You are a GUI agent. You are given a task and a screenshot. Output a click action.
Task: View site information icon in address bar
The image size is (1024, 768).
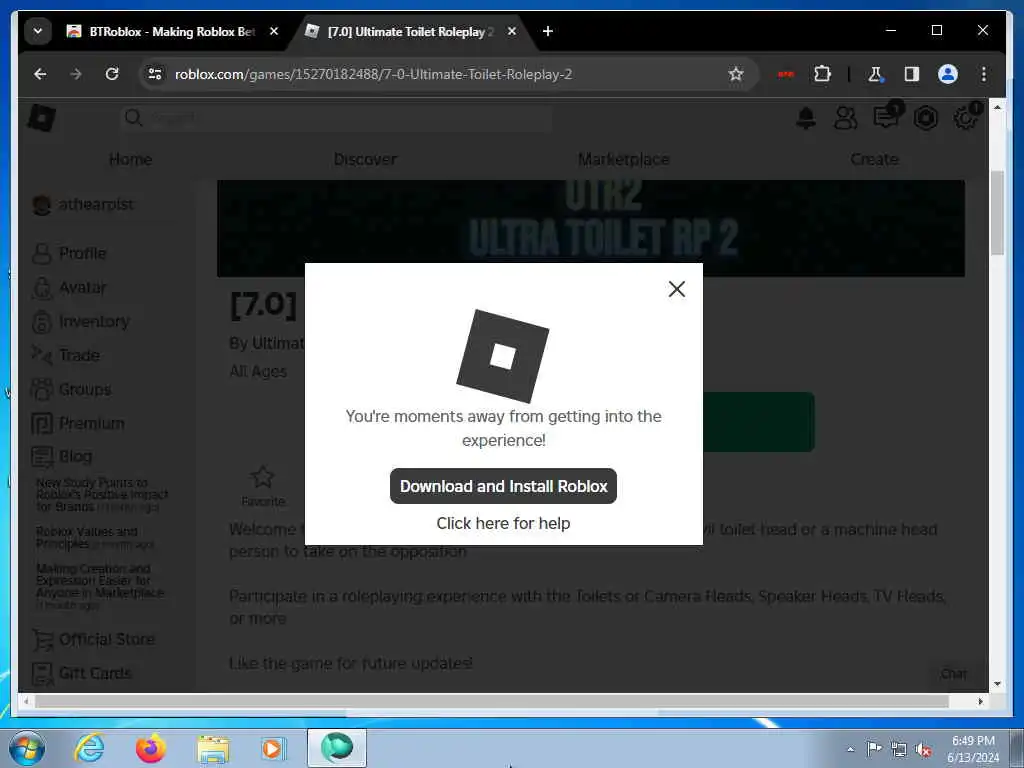pos(155,74)
